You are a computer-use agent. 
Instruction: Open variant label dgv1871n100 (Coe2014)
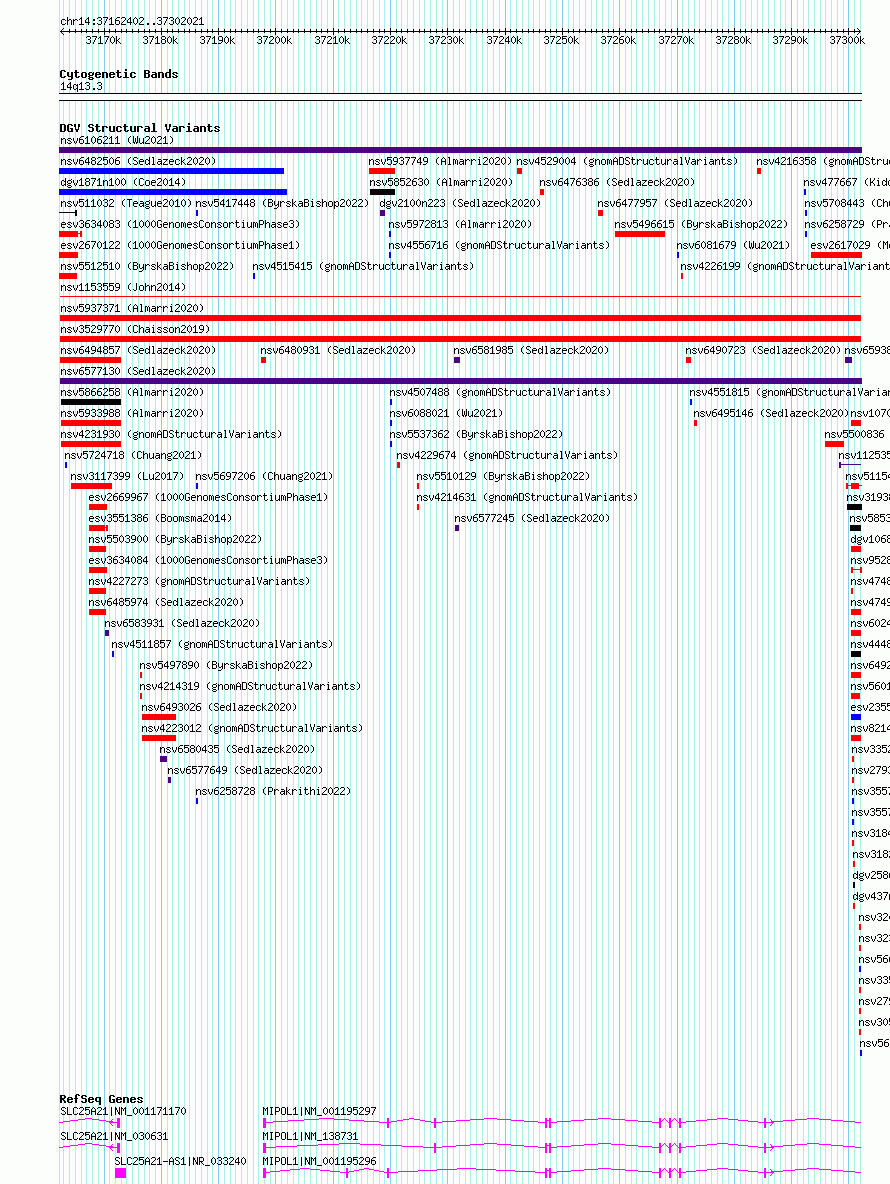pos(123,183)
